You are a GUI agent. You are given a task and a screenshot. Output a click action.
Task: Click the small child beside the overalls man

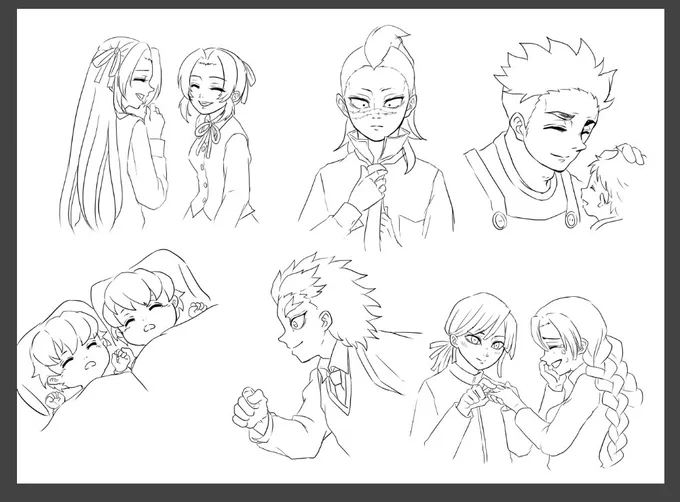tap(611, 186)
